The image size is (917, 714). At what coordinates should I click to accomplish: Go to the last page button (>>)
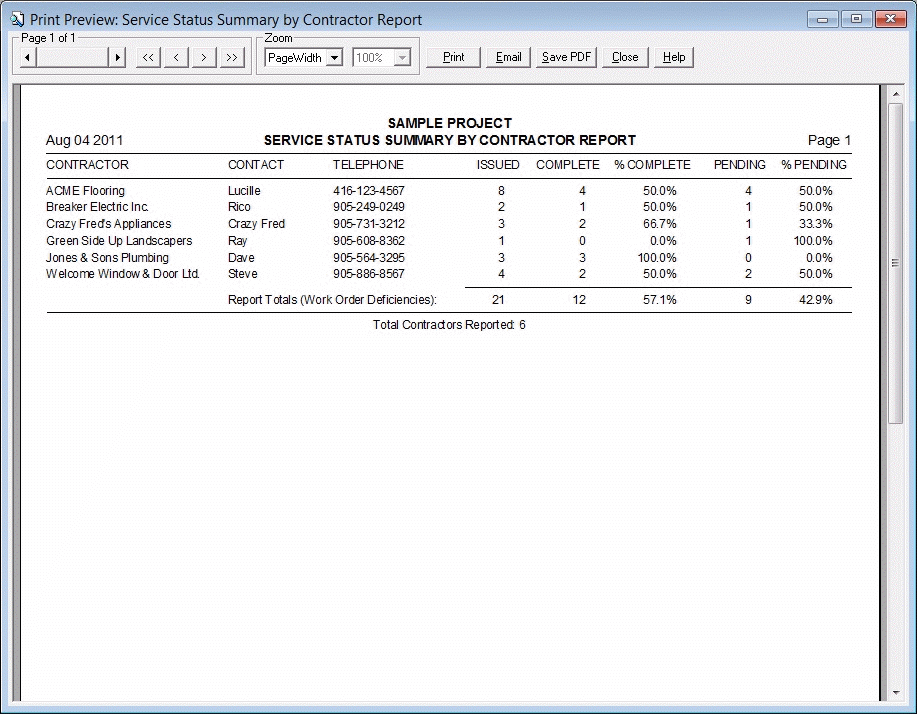(232, 57)
